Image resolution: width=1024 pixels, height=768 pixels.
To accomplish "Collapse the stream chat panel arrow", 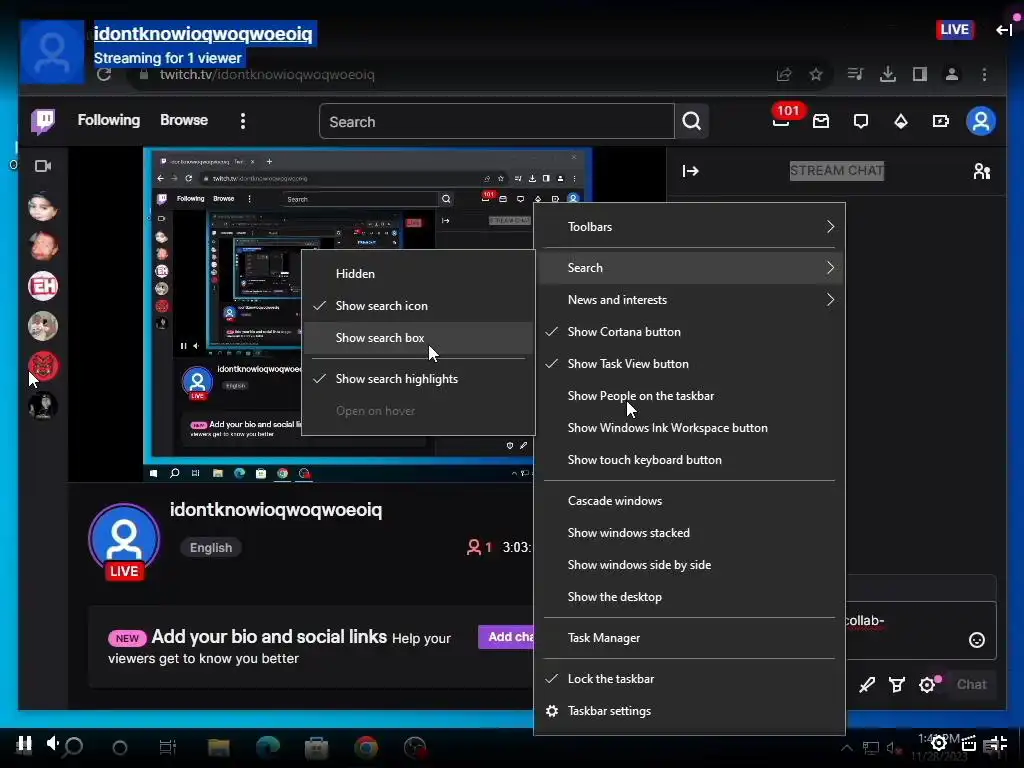I will tap(690, 171).
